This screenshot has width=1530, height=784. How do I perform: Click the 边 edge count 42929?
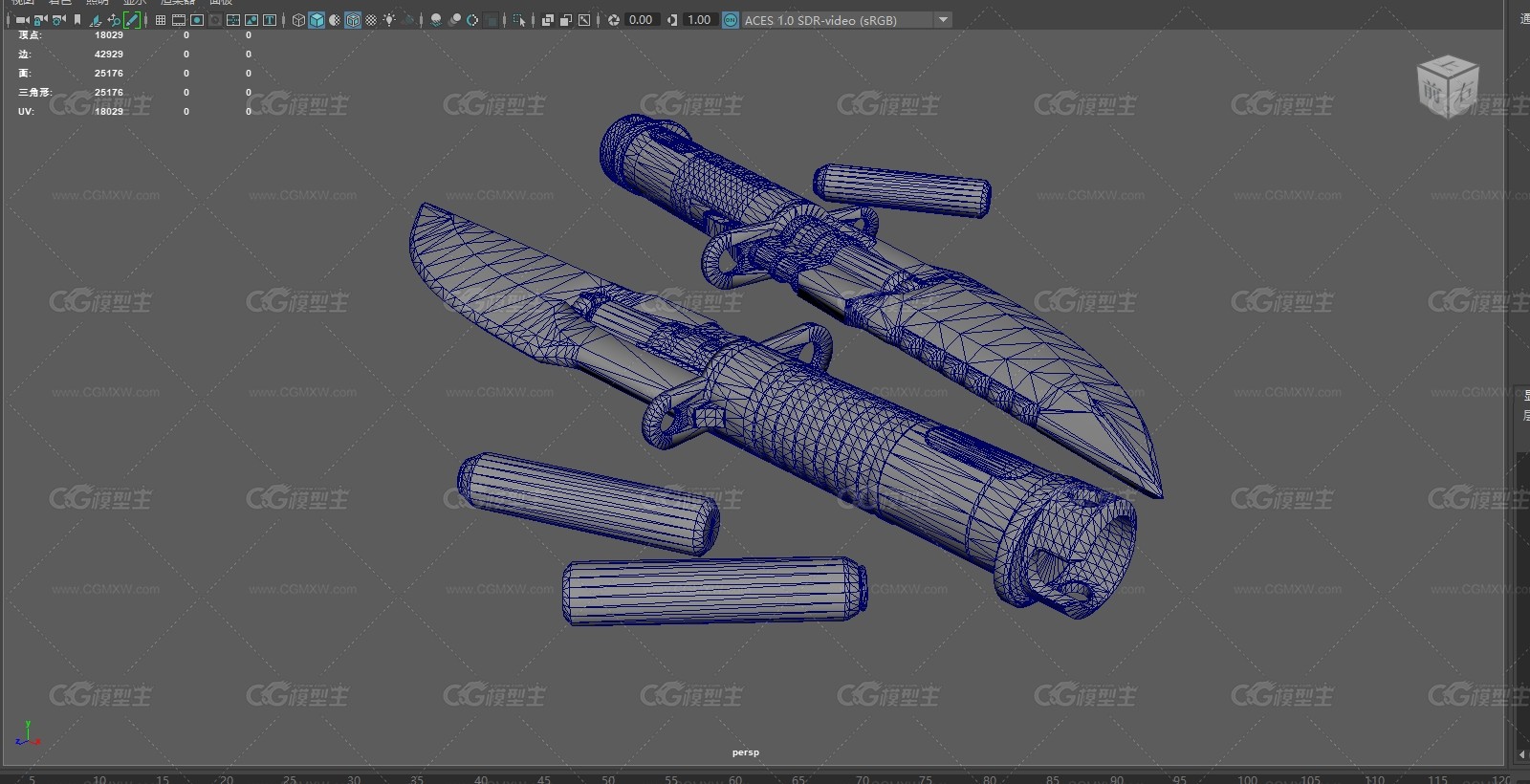109,54
